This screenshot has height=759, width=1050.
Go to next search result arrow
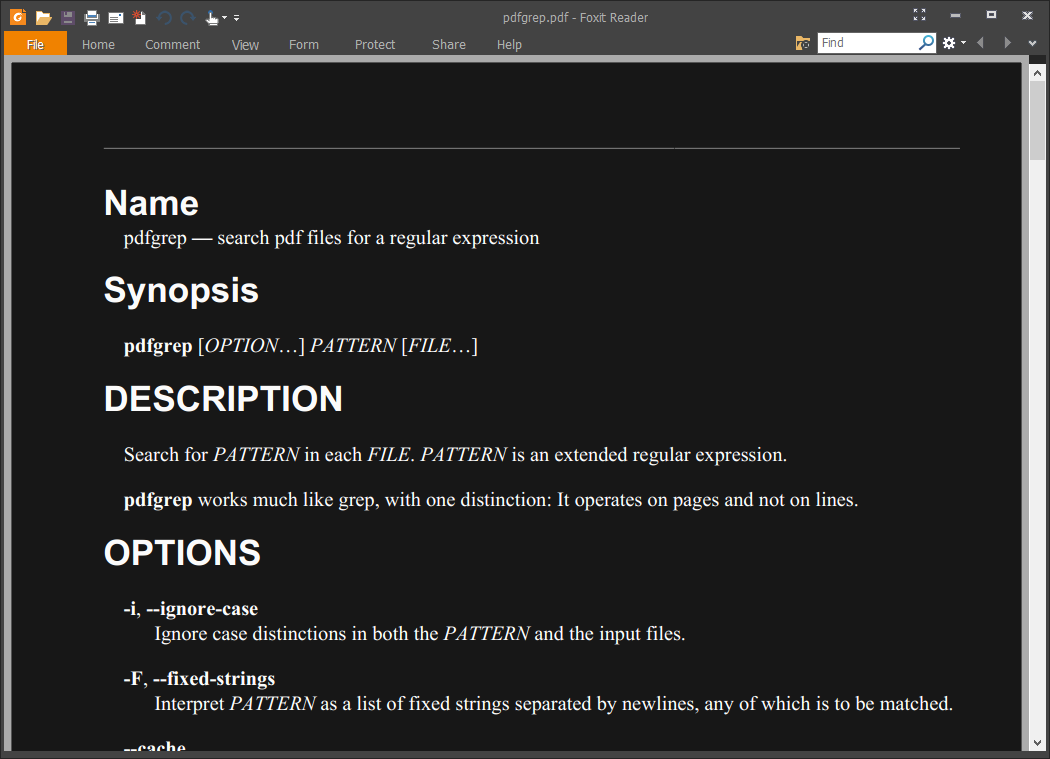pos(1007,43)
